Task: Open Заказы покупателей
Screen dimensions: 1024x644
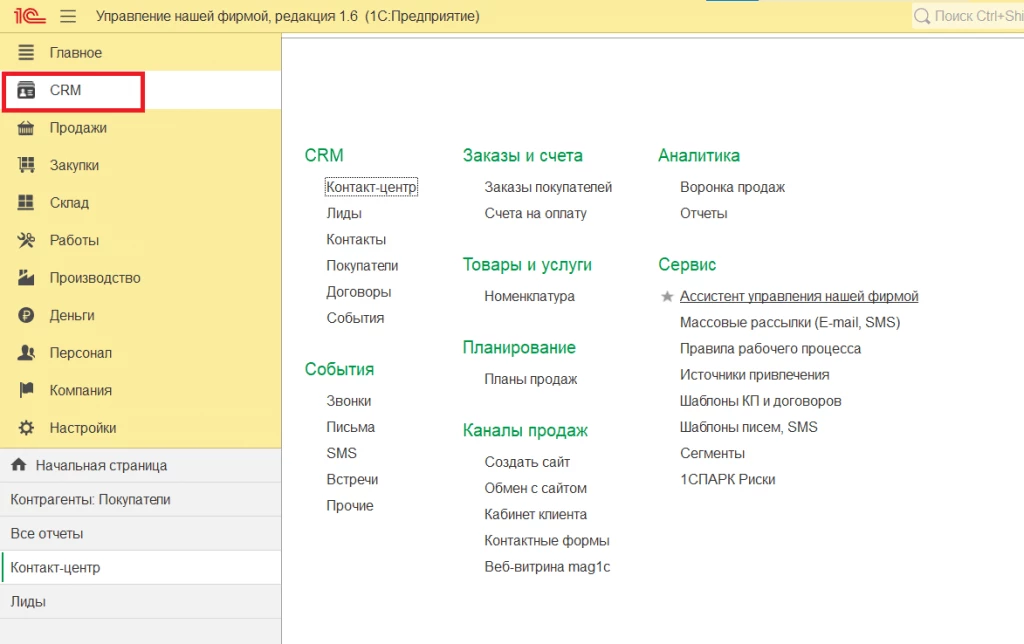Action: tap(548, 187)
